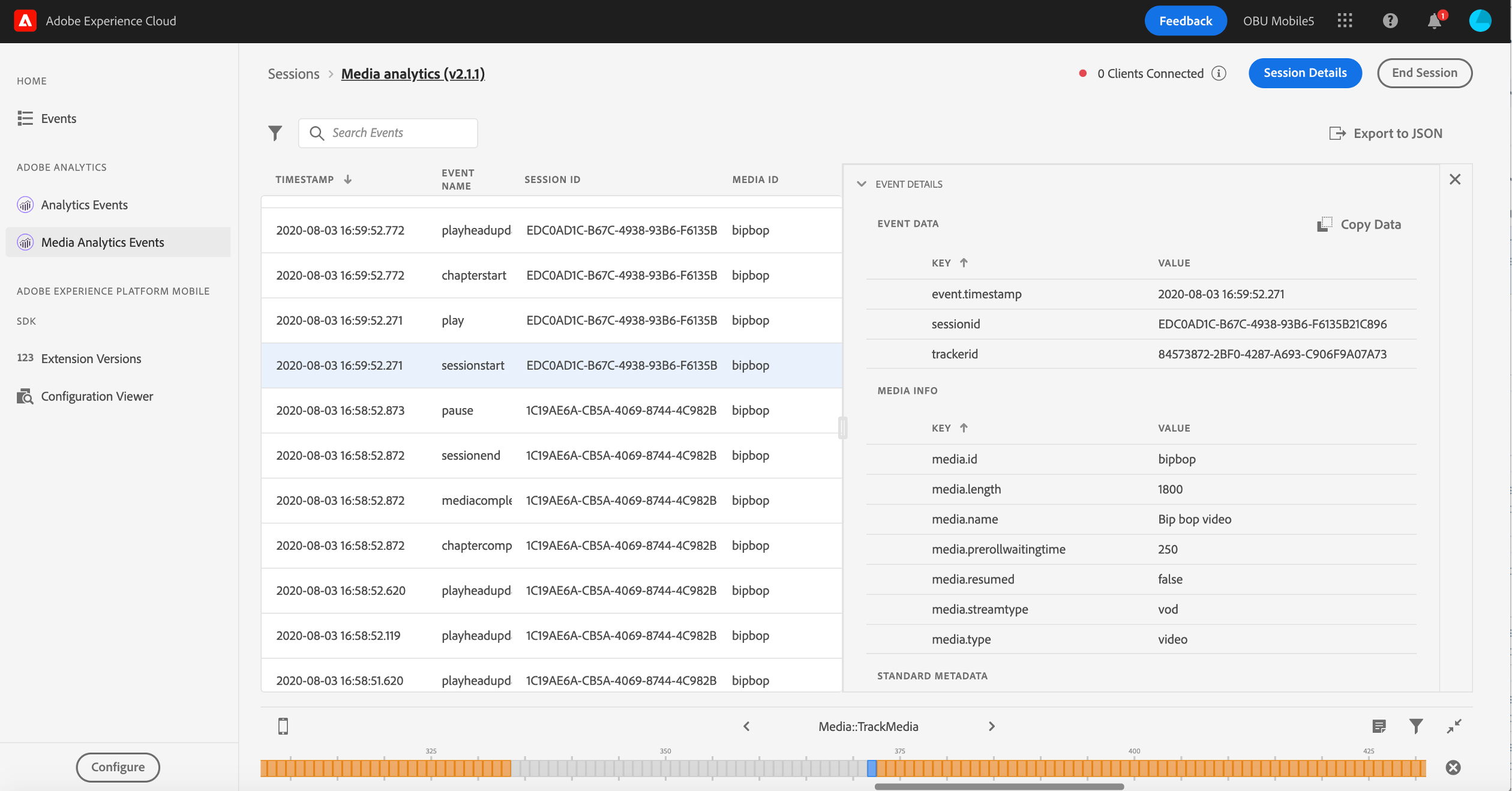Click the device phone icon in timeline bar
The width and height of the screenshot is (1512, 791).
point(283,726)
